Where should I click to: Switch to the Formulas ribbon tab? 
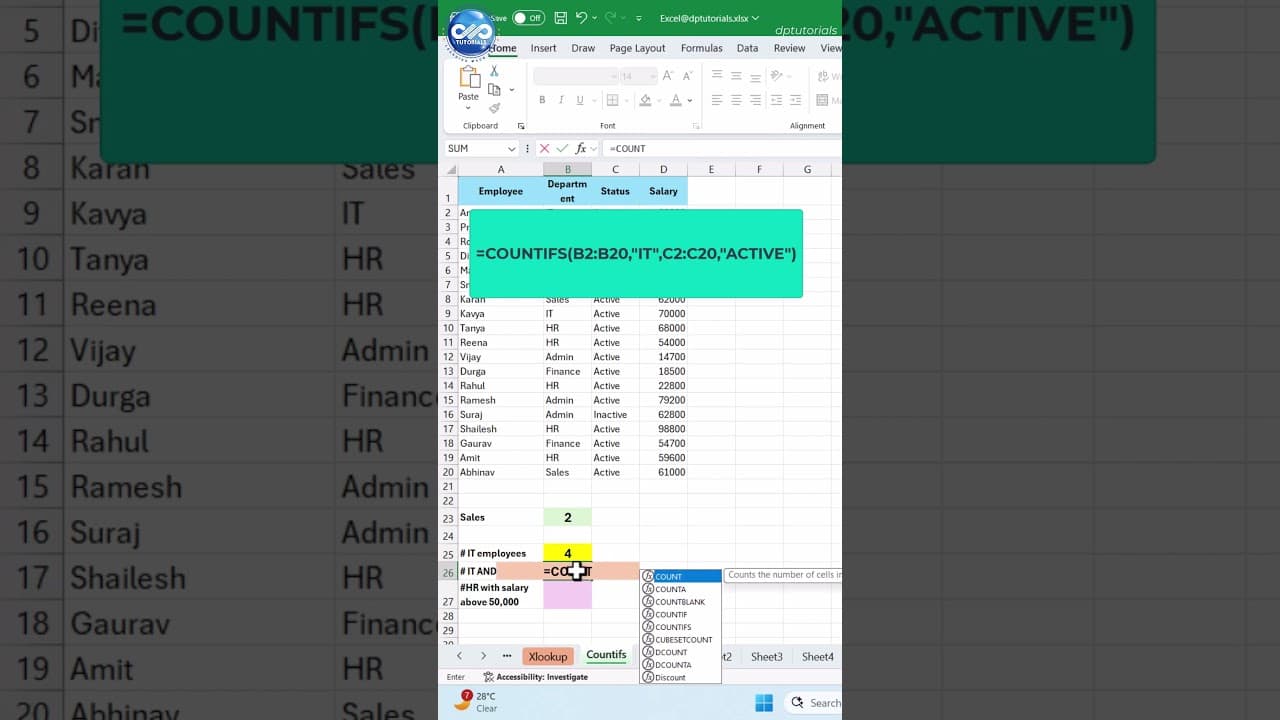[701, 48]
